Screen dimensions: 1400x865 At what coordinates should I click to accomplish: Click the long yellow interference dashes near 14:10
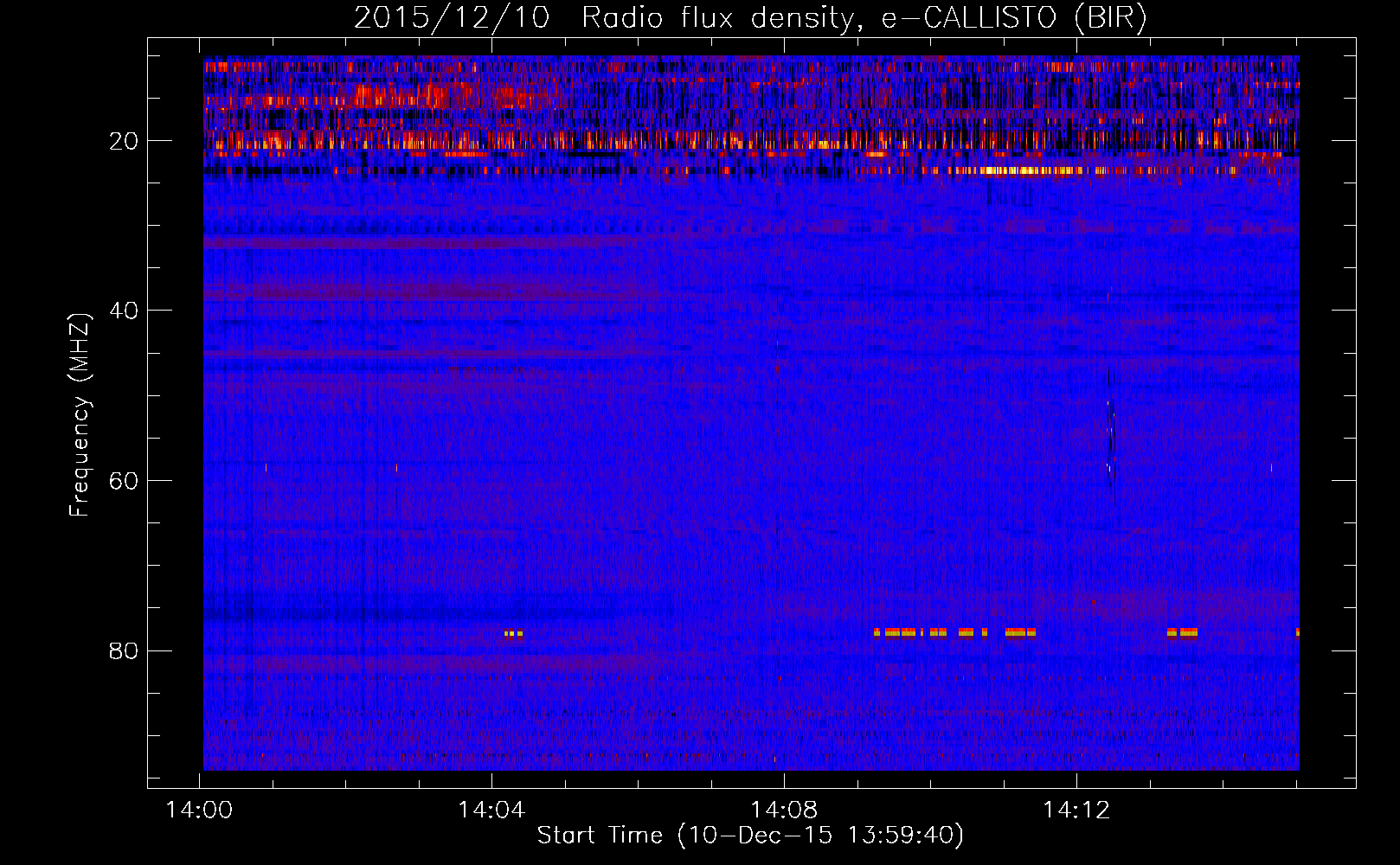(954, 632)
